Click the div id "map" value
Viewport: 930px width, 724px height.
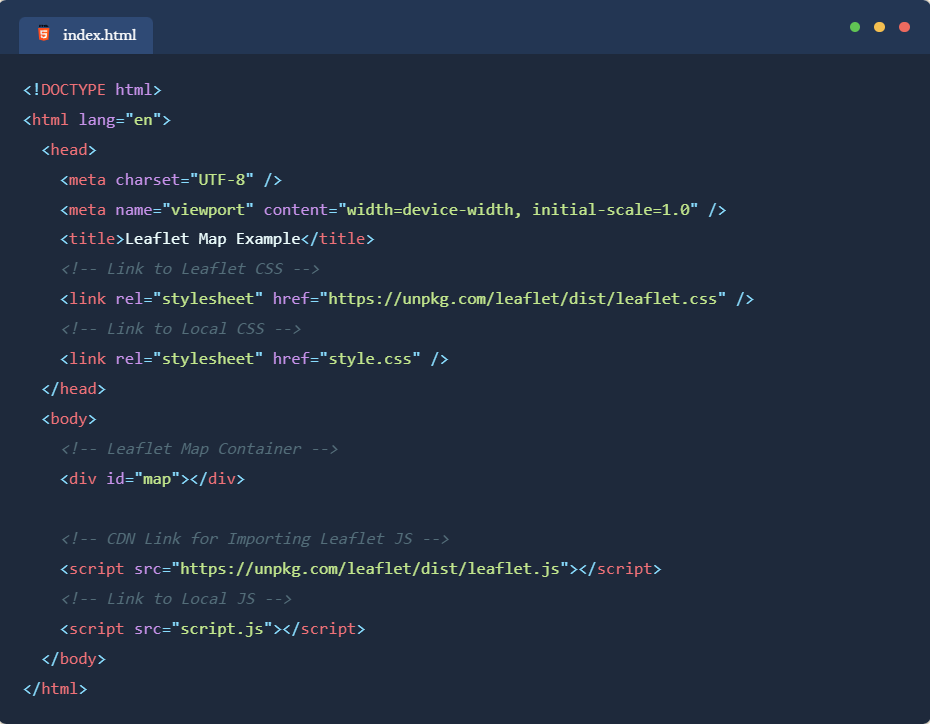point(157,479)
